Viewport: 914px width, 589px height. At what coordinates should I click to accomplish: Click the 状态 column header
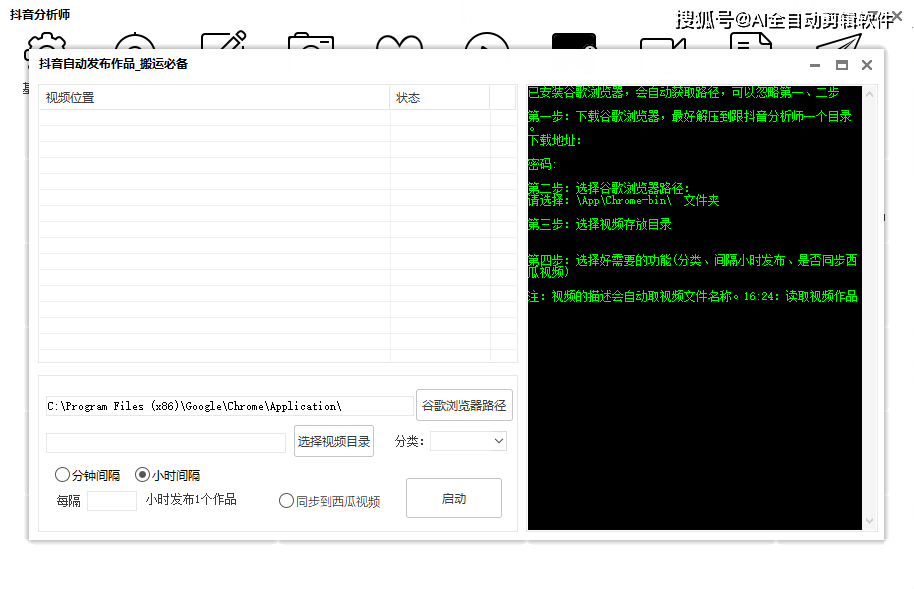tap(440, 97)
